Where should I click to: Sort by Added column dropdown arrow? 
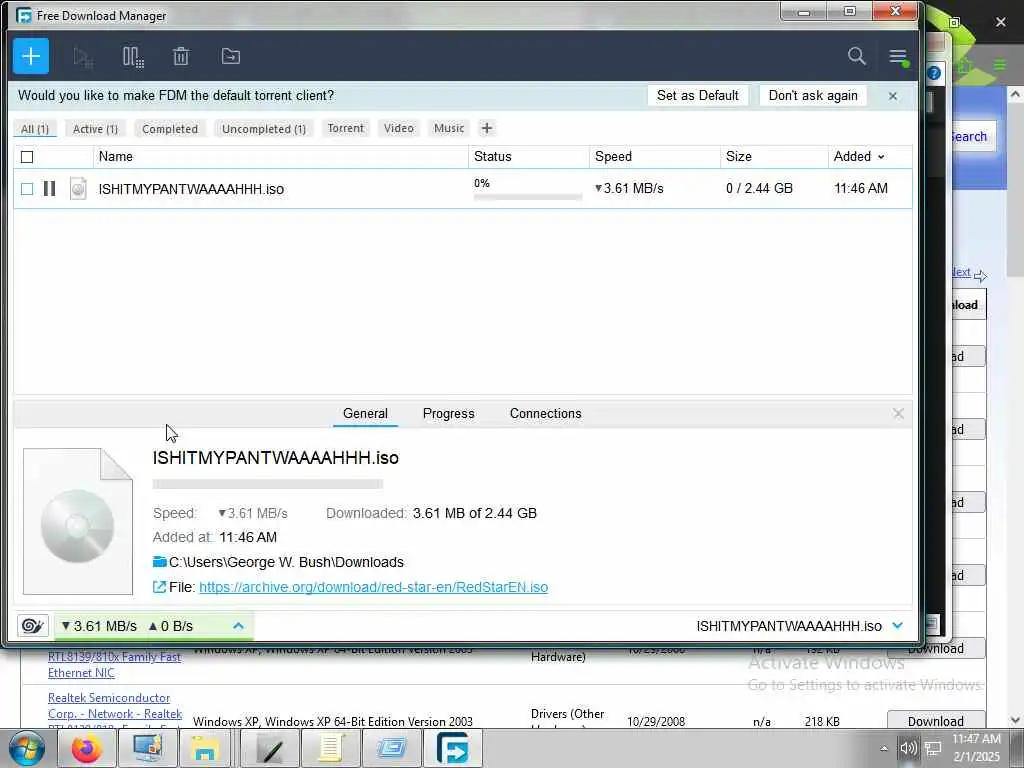tap(881, 157)
